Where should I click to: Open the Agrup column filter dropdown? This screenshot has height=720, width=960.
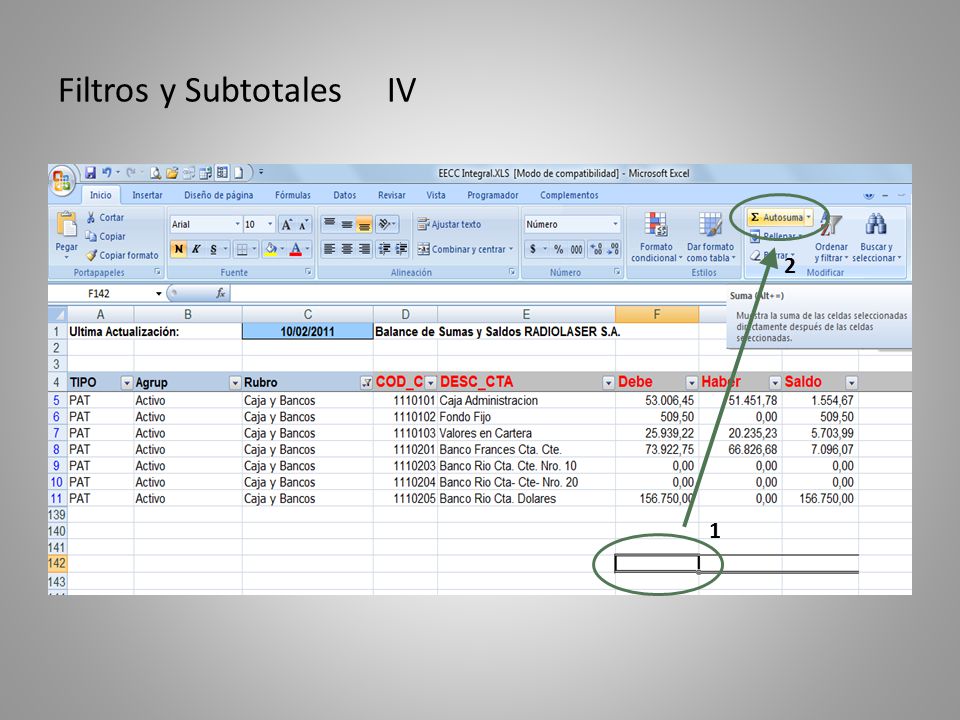(x=235, y=383)
